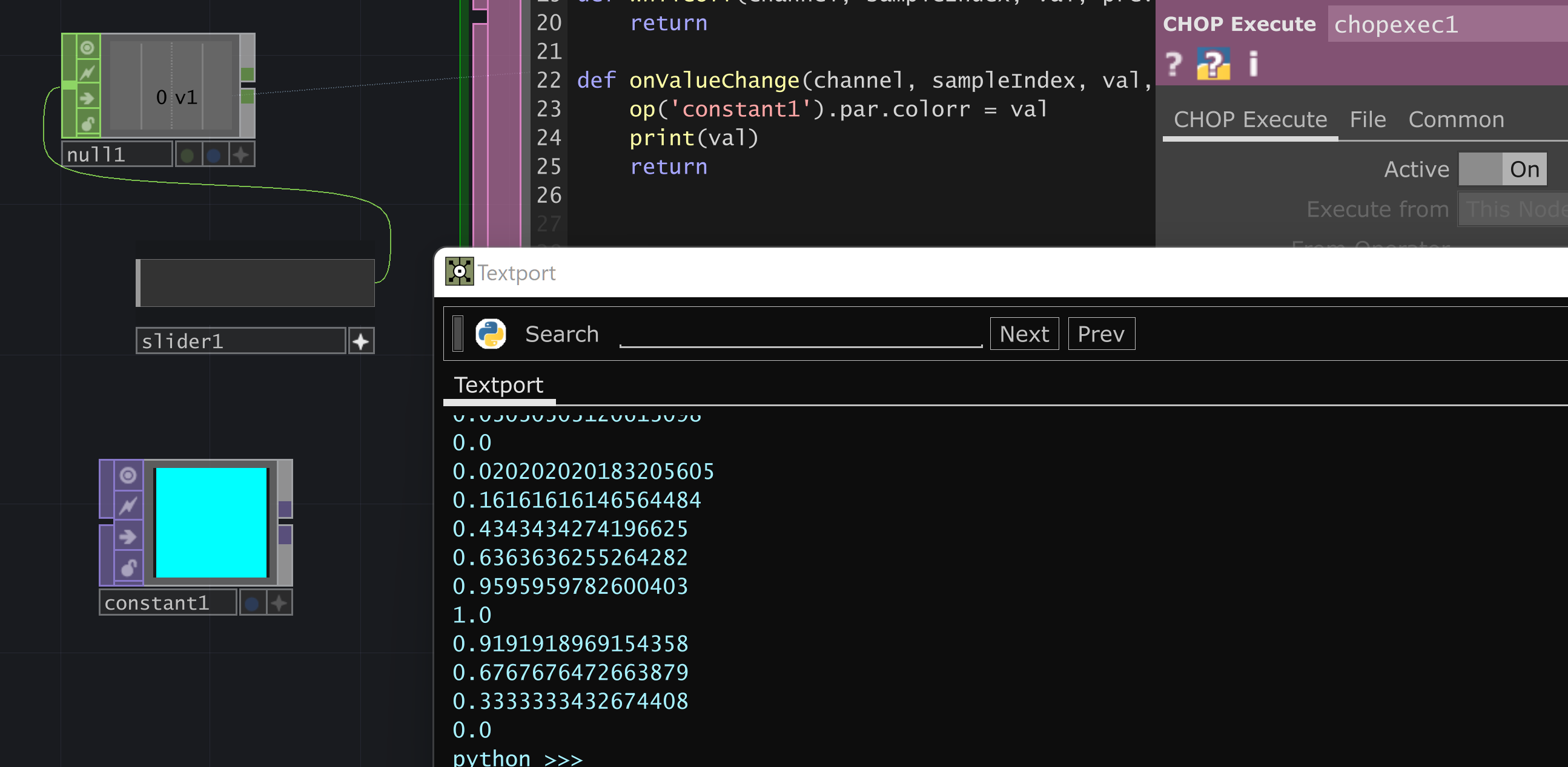Toggle null1 green display flag
The image size is (1568, 767).
coord(188,155)
